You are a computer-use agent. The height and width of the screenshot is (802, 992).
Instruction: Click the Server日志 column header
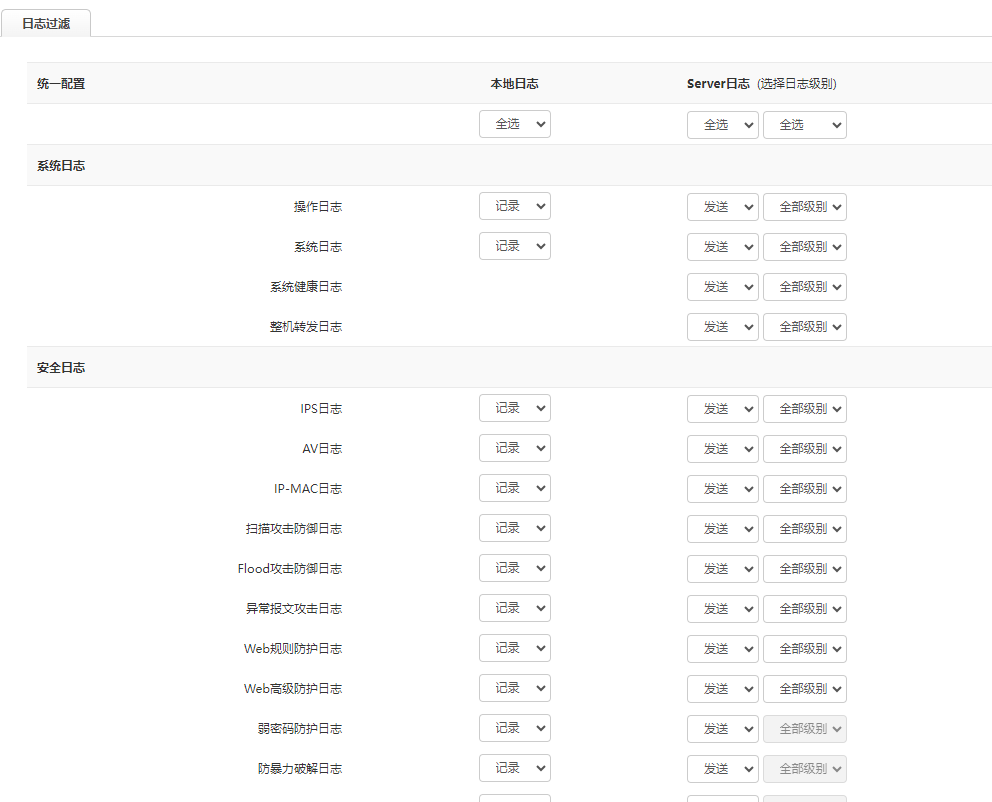[x=718, y=83]
